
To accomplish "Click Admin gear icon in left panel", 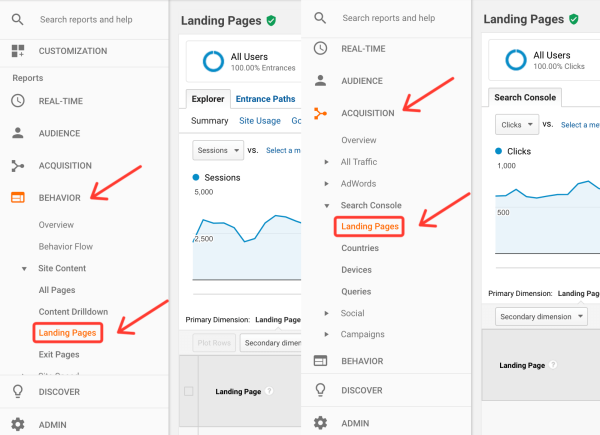I will (x=18, y=424).
